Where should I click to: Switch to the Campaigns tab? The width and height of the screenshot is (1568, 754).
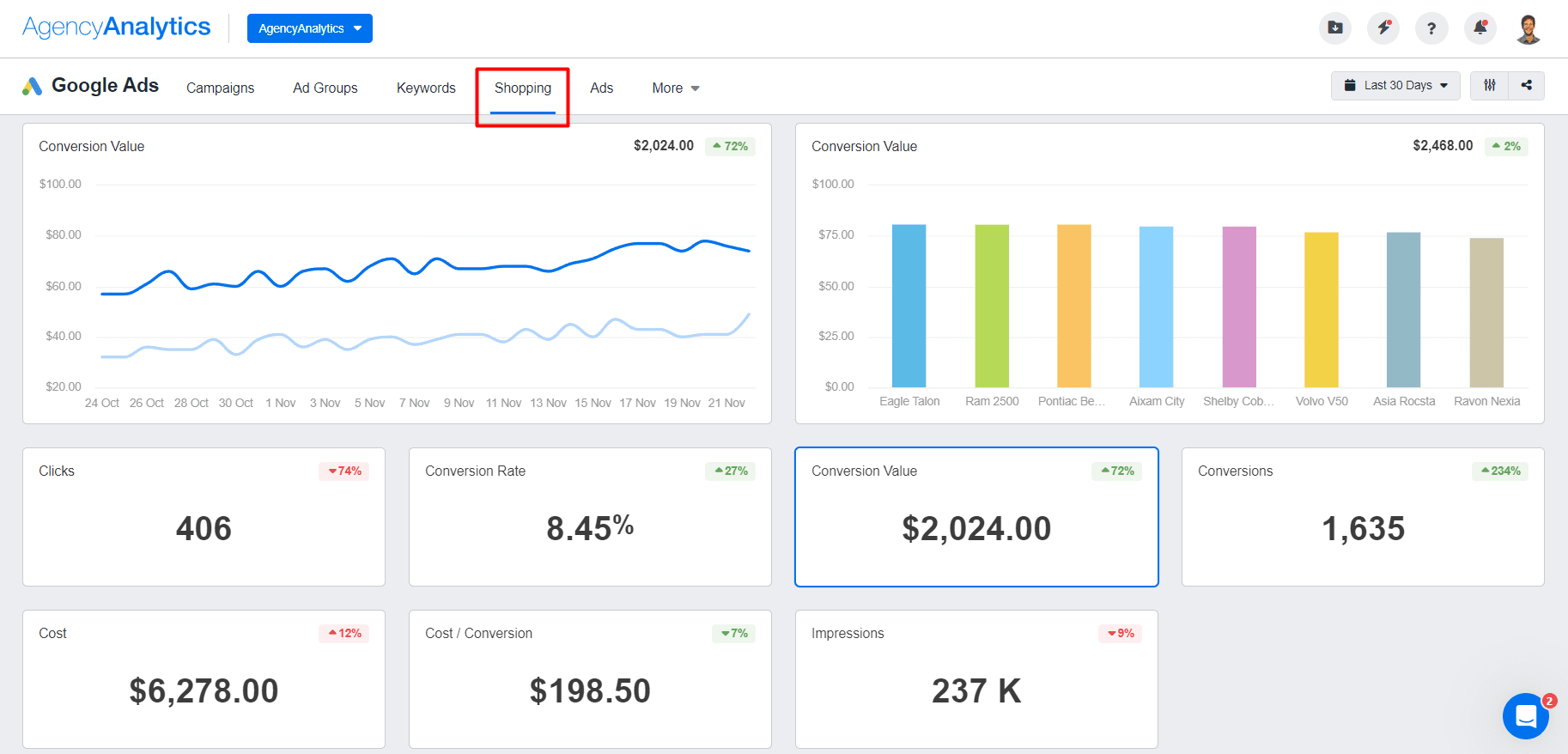tap(220, 88)
